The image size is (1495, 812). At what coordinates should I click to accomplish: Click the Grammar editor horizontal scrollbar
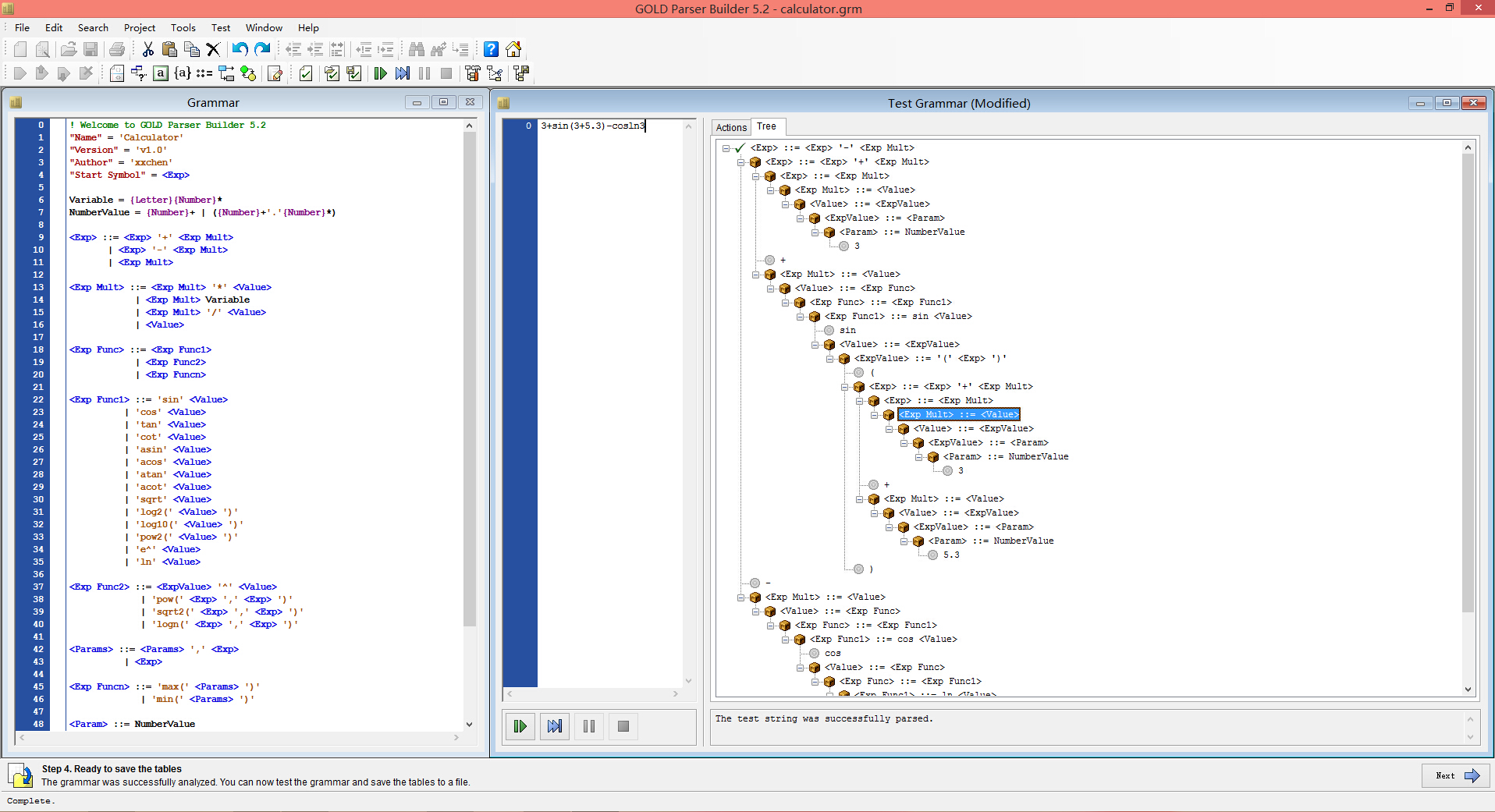(x=239, y=737)
